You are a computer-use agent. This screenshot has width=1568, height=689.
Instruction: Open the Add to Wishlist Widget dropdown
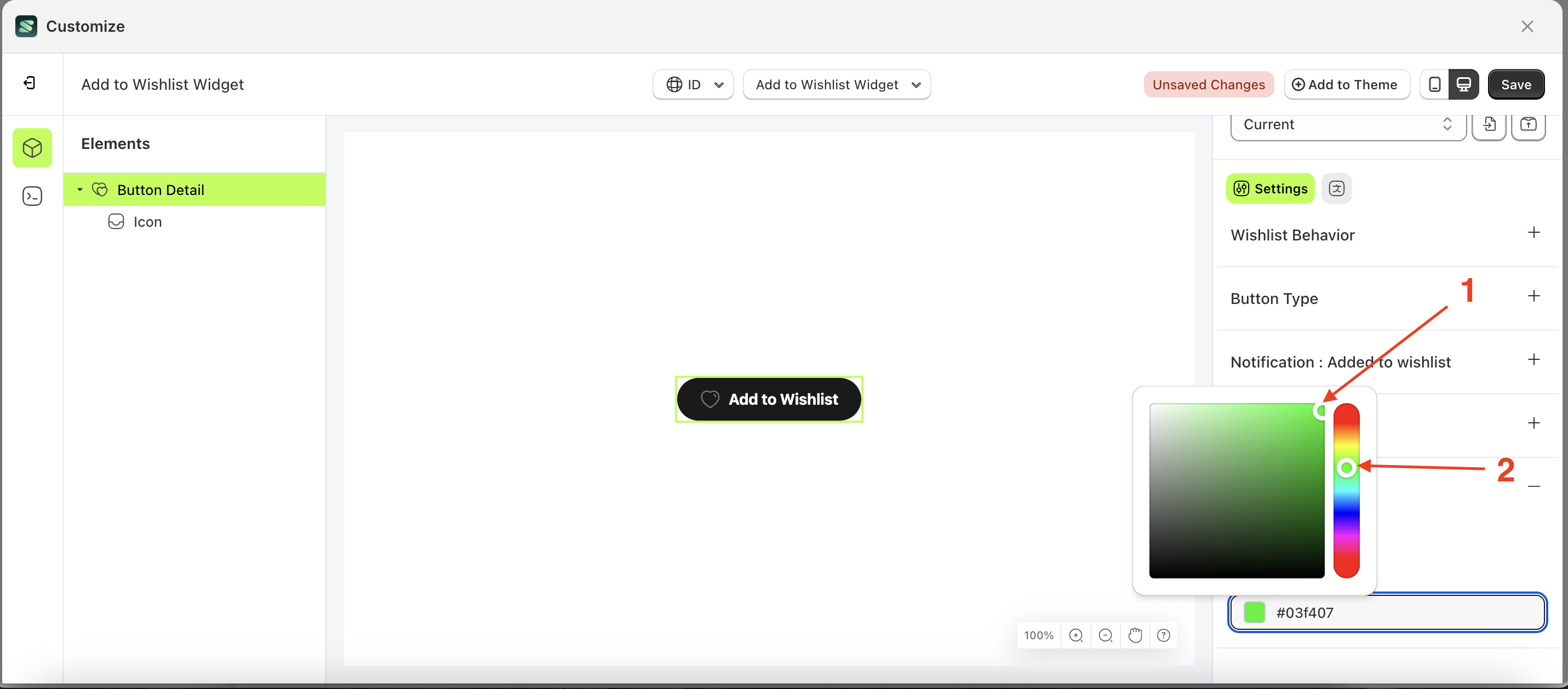(837, 84)
